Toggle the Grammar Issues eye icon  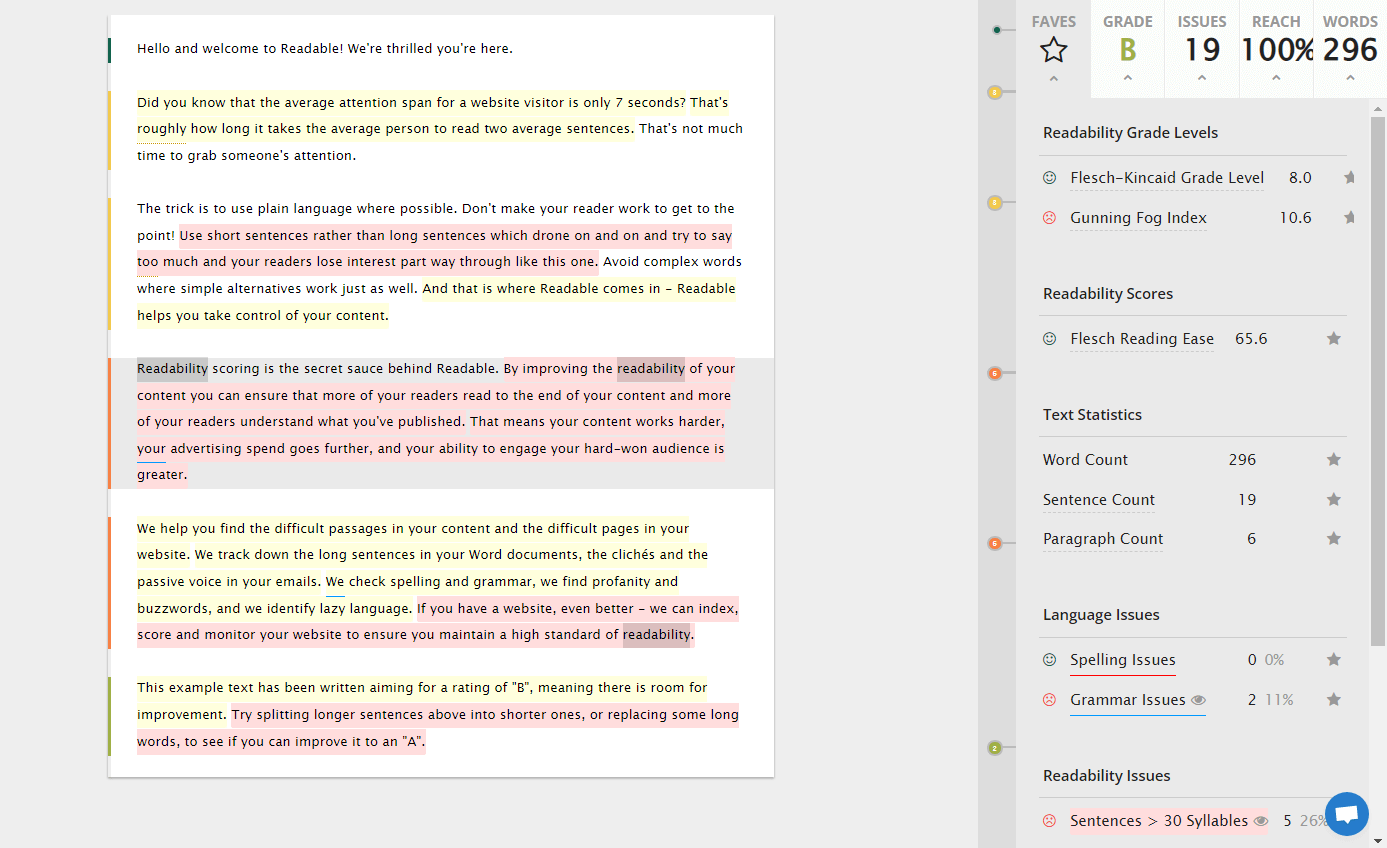click(1198, 701)
